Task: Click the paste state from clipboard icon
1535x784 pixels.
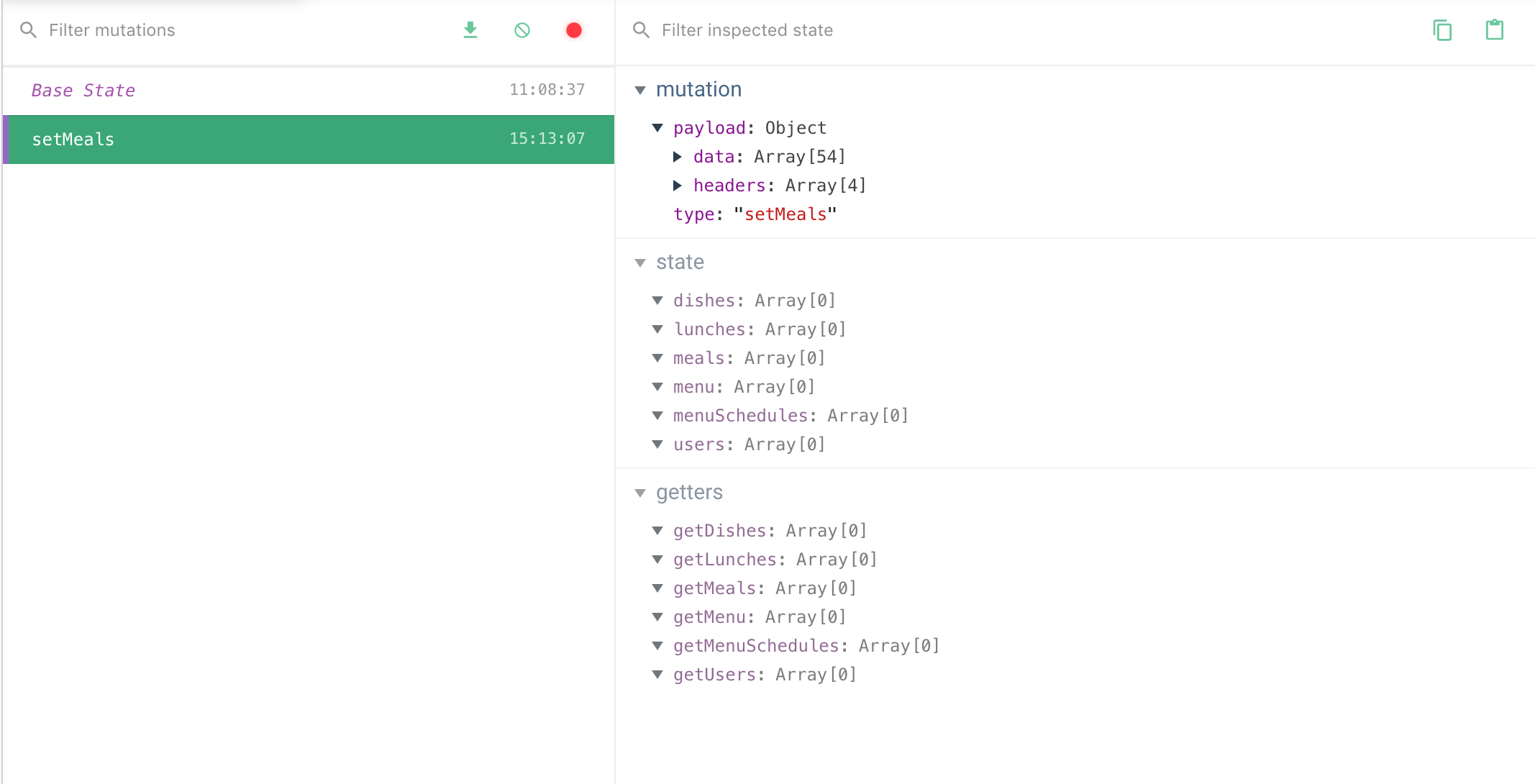Action: click(x=1495, y=30)
